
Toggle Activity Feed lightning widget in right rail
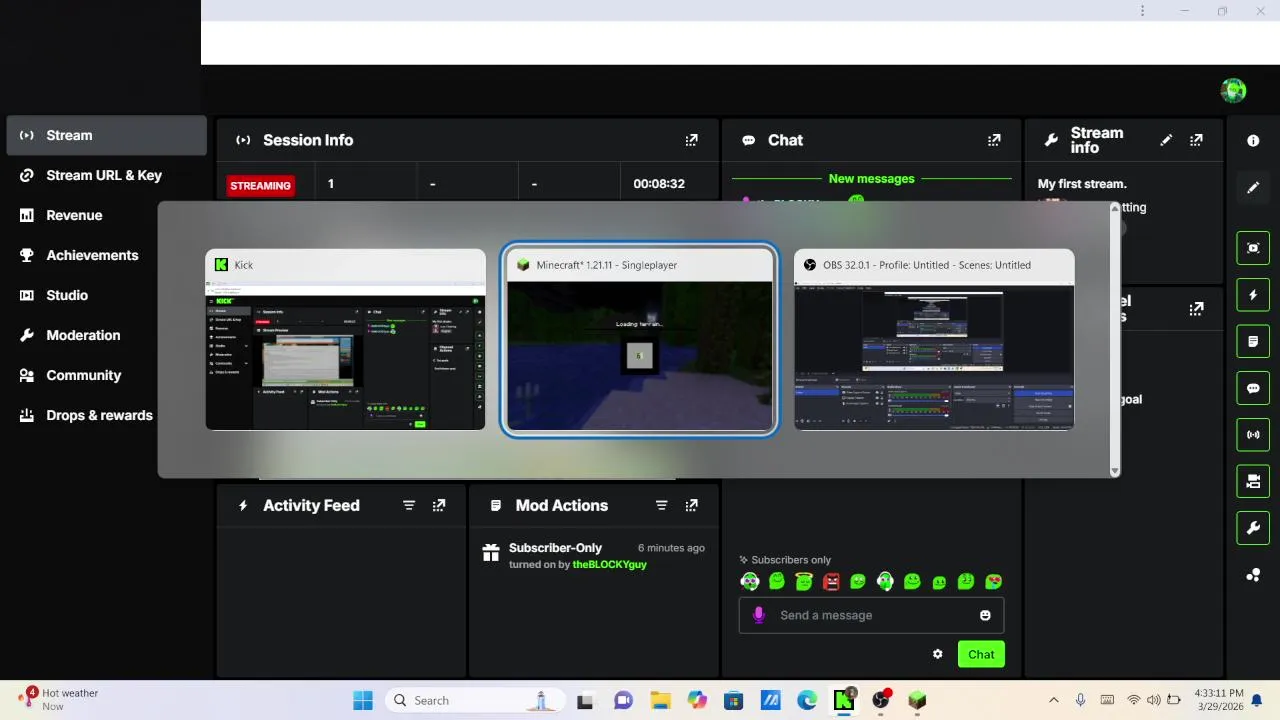tap(1253, 295)
